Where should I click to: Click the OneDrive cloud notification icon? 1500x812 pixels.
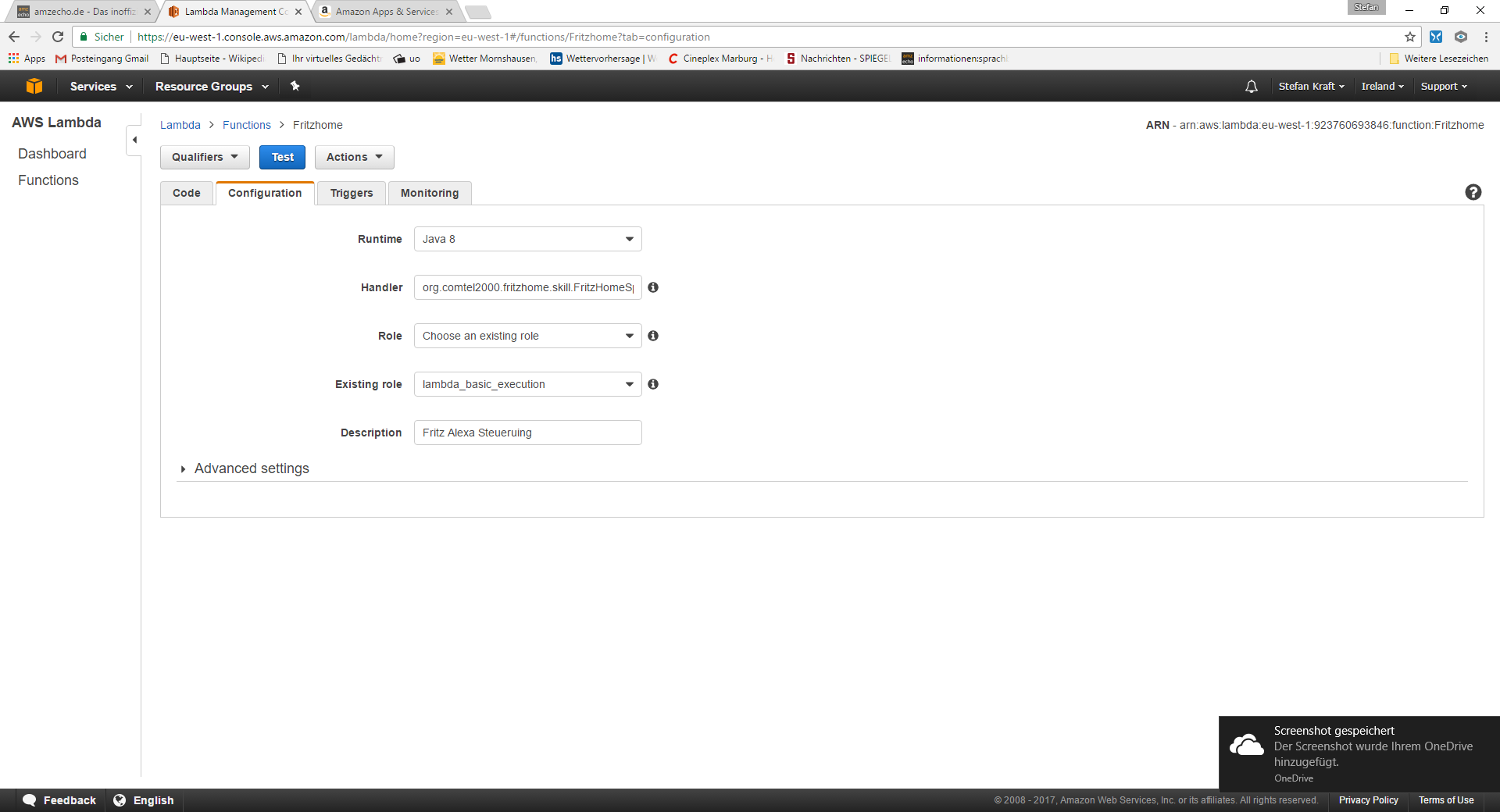click(x=1246, y=746)
